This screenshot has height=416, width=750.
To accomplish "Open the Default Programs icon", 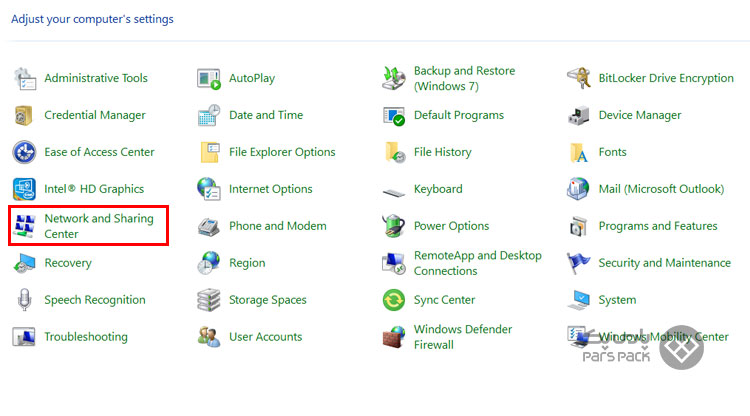I will (394, 116).
